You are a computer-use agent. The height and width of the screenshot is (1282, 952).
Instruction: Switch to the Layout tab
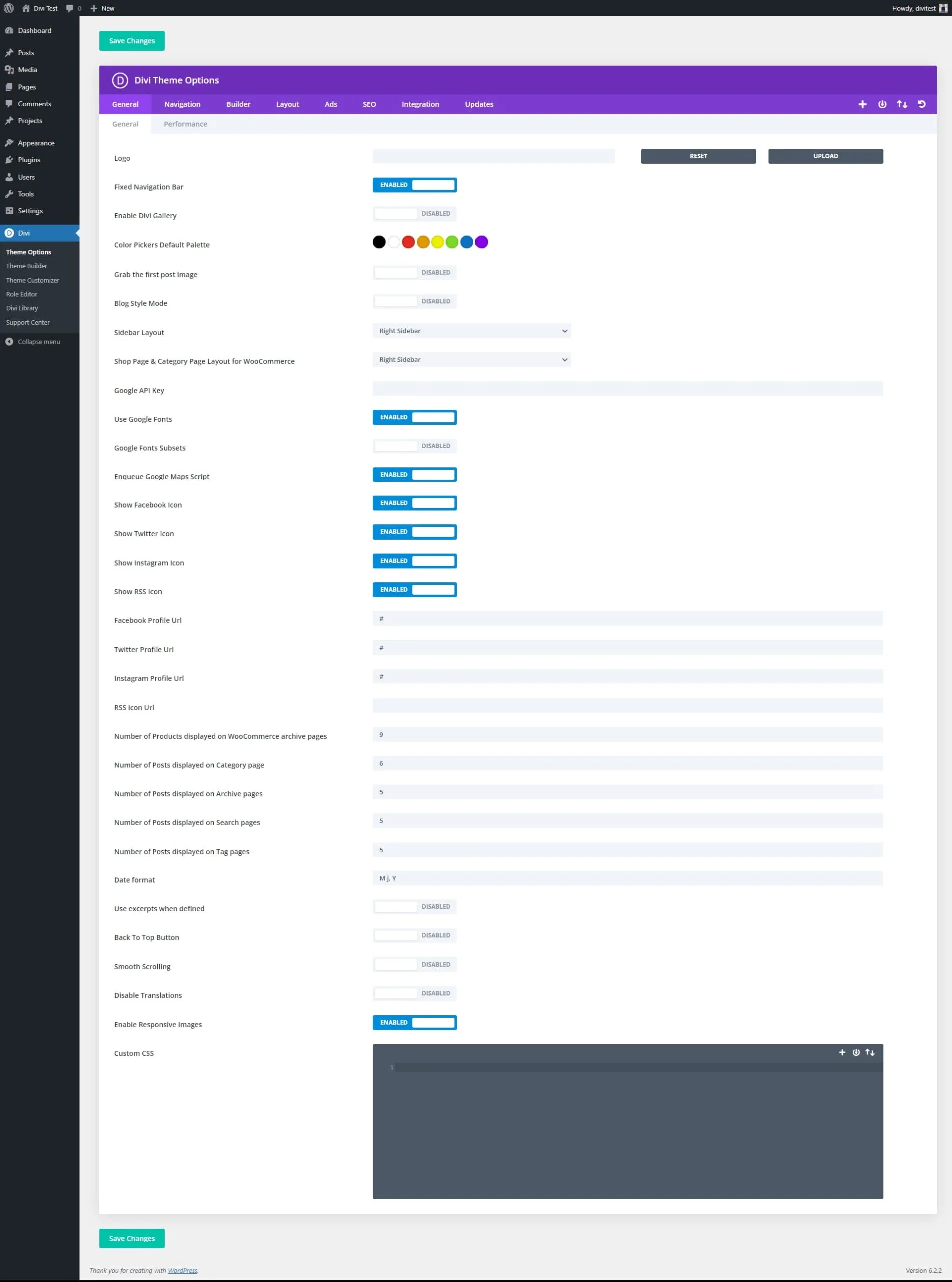tap(288, 104)
